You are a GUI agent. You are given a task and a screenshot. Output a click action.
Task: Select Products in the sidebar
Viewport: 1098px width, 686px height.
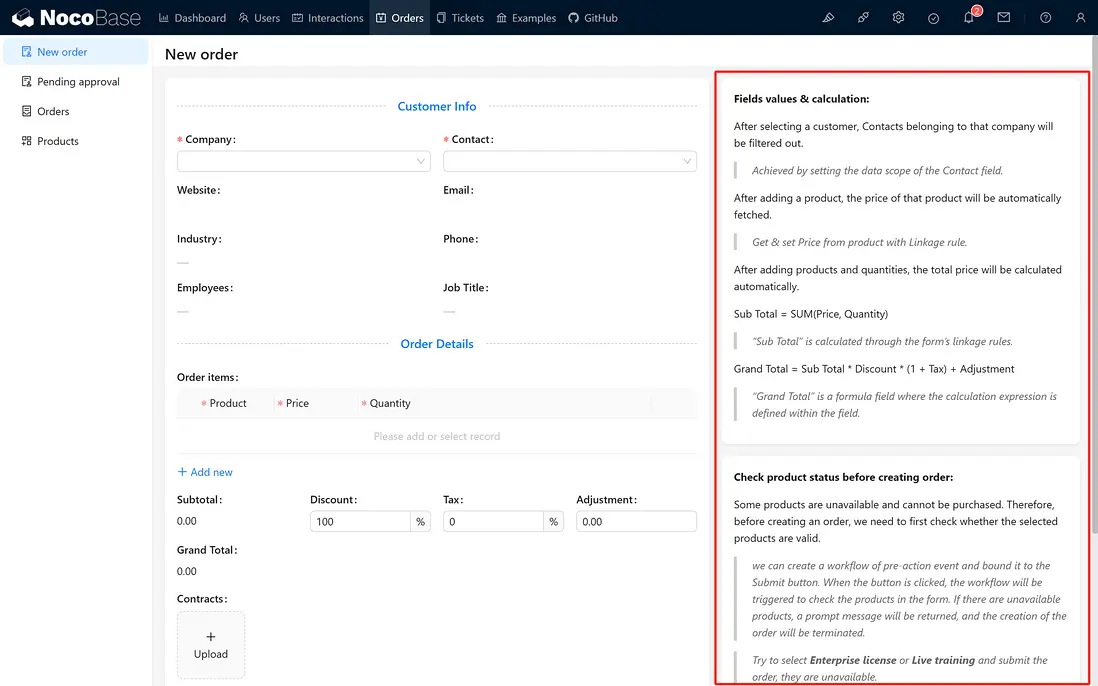pyautogui.click(x=76, y=141)
